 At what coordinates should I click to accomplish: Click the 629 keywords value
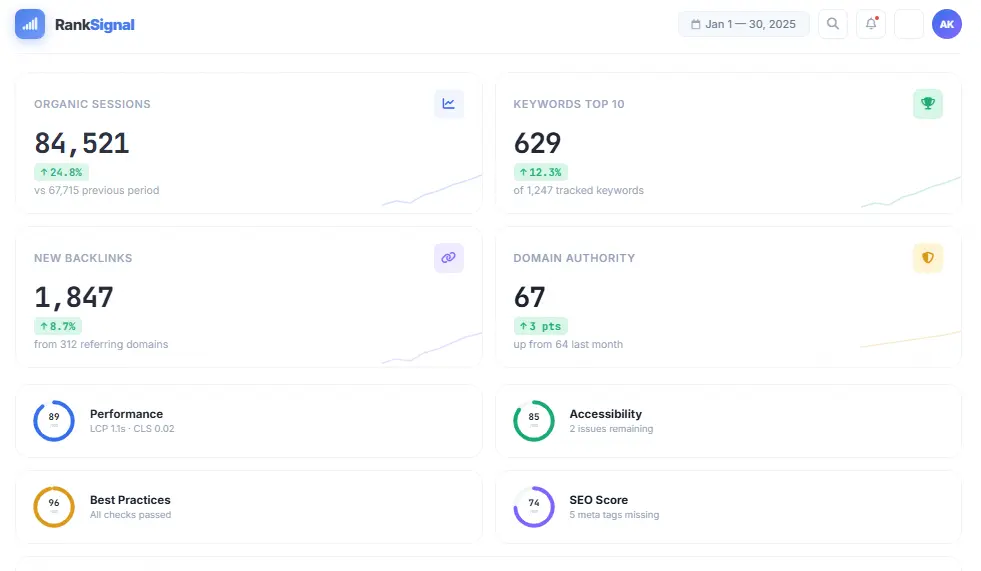pyautogui.click(x=537, y=143)
